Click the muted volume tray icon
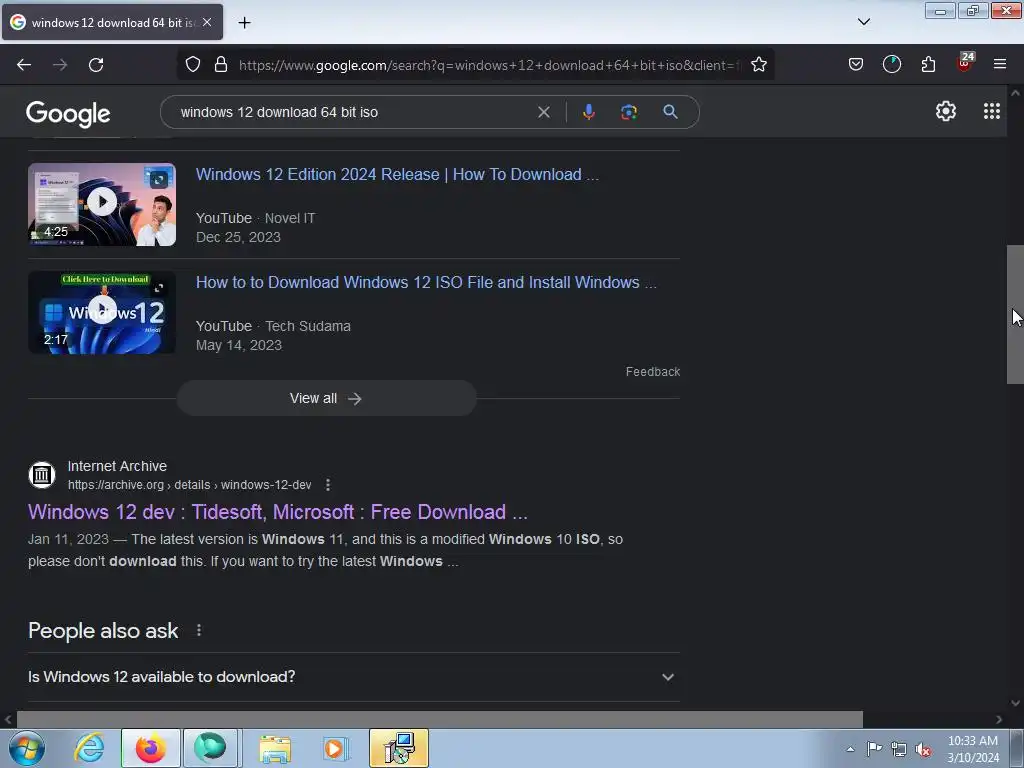 pyautogui.click(x=923, y=750)
